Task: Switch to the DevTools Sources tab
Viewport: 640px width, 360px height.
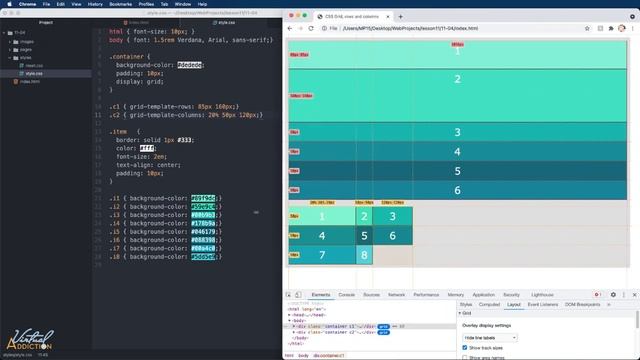Action: (x=371, y=295)
